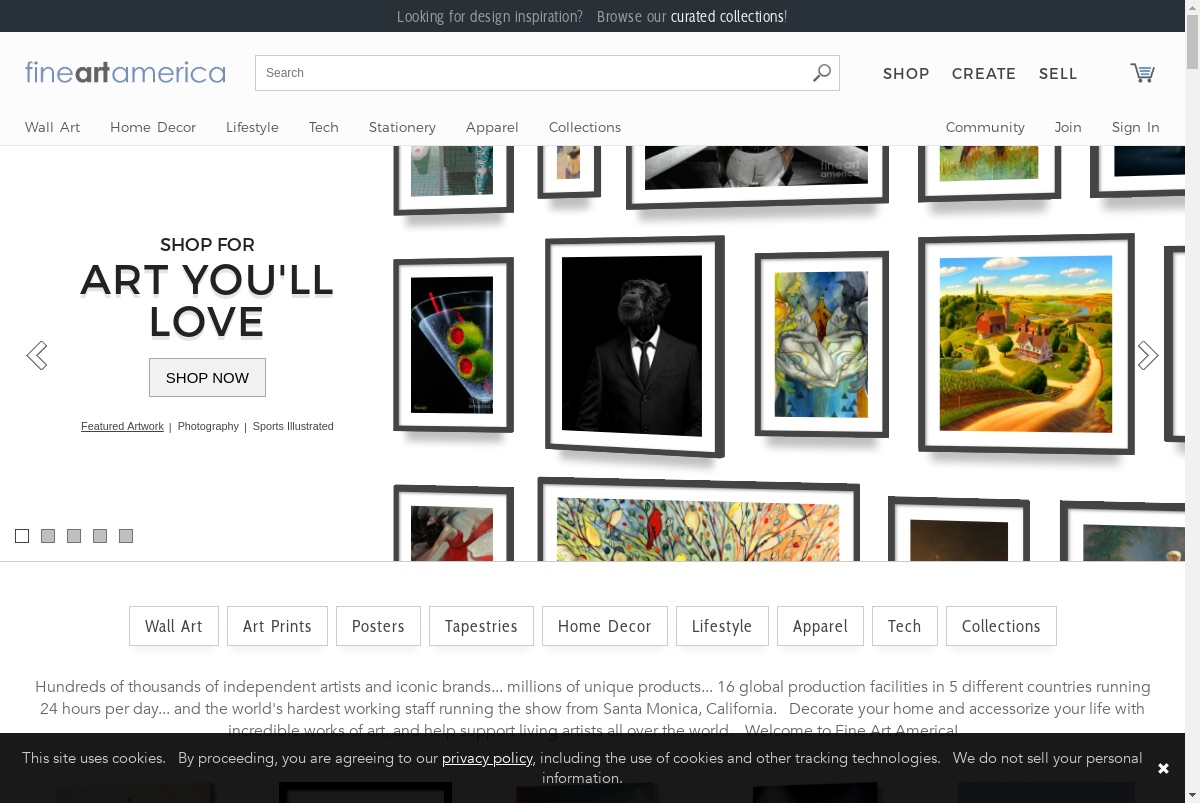Click the Tapestries category button
The width and height of the screenshot is (1200, 803).
coord(481,626)
